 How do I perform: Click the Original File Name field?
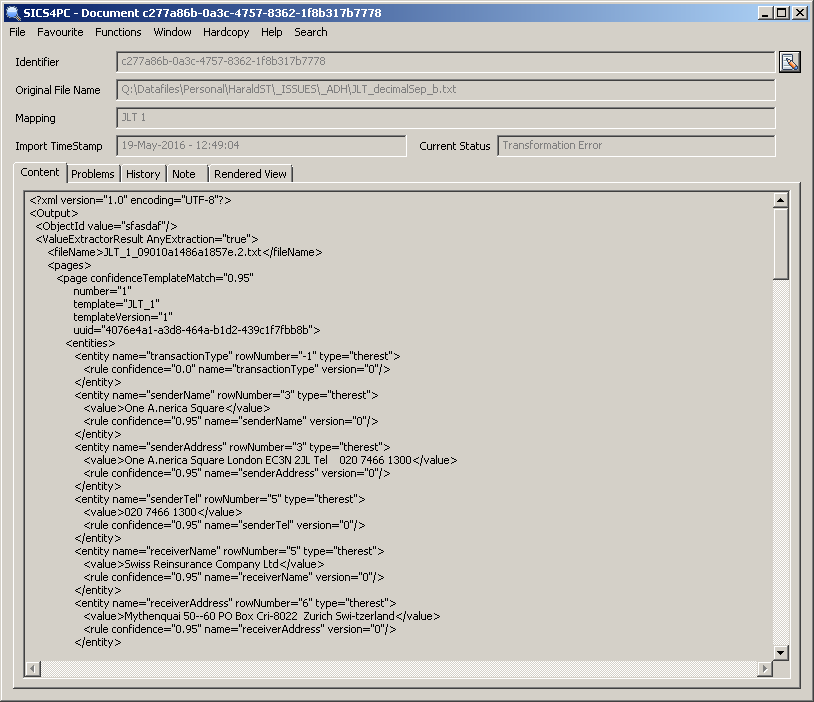[445, 90]
